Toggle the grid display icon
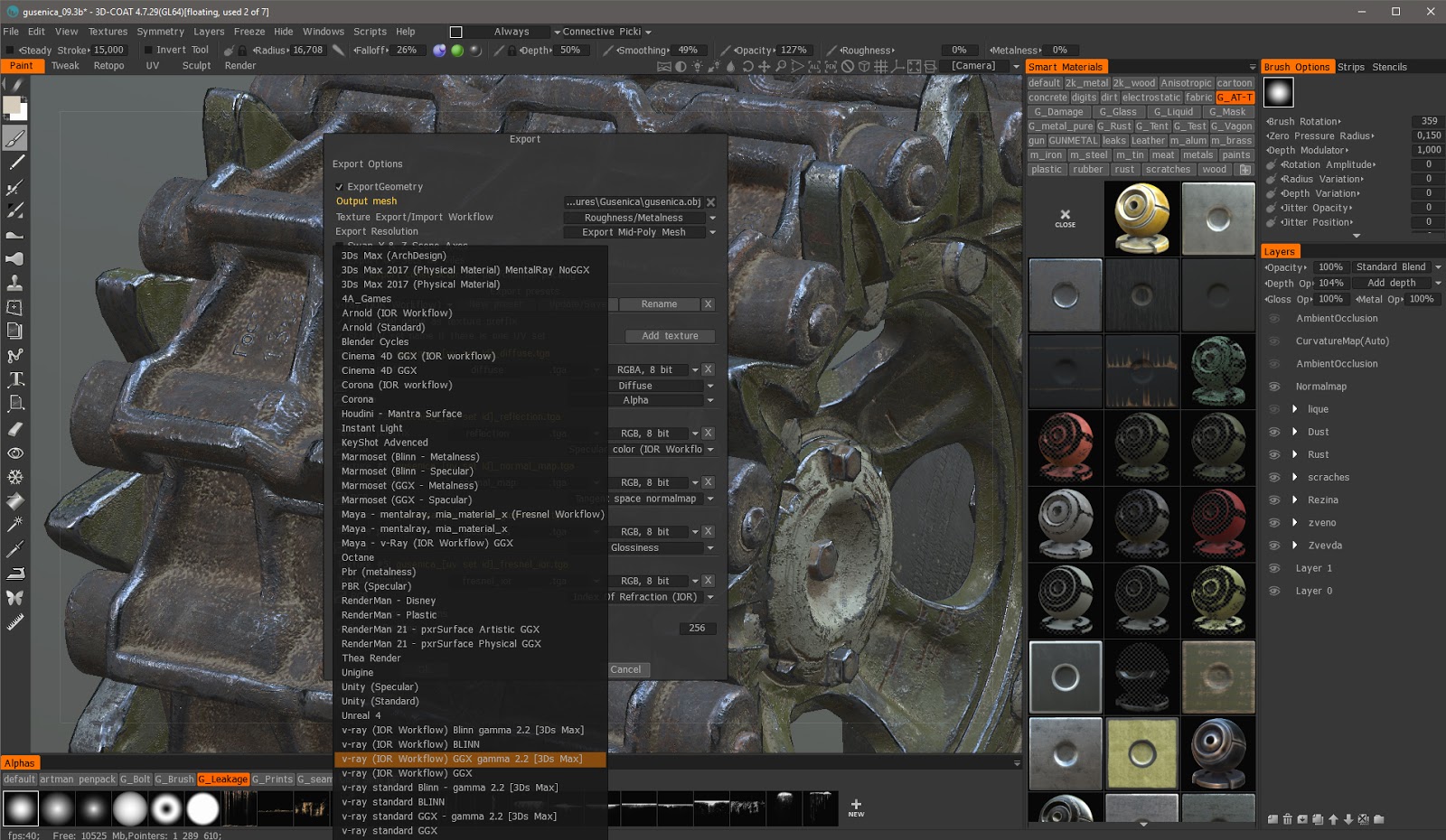 coord(880,66)
